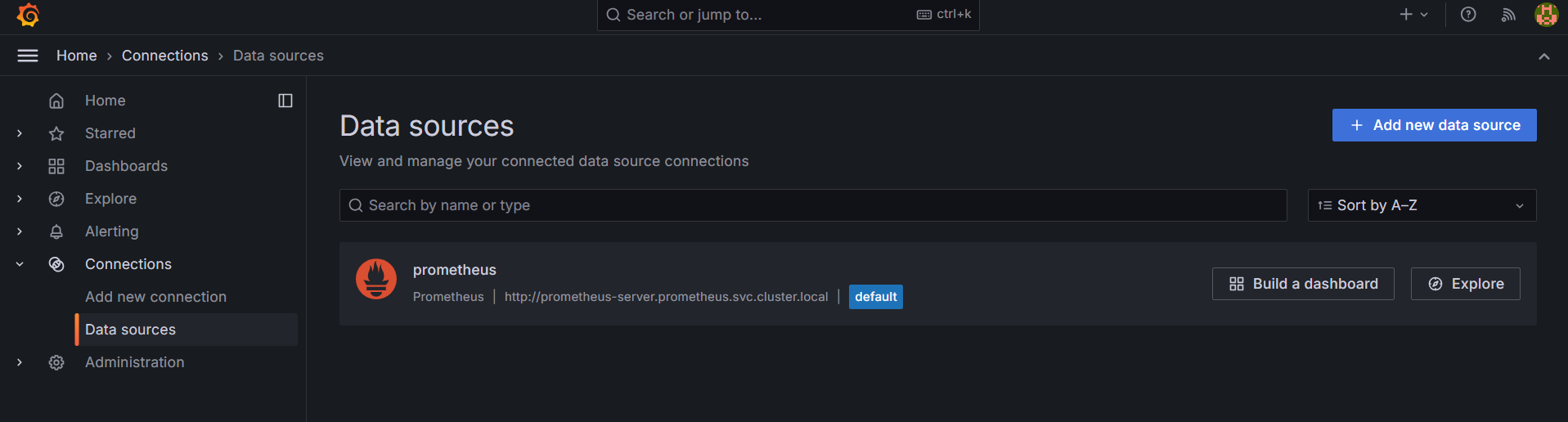Open Connections in sidebar
Image resolution: width=1568 pixels, height=422 pixels.
pyautogui.click(x=128, y=264)
